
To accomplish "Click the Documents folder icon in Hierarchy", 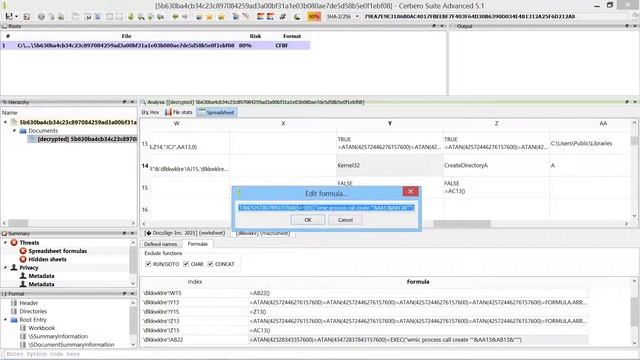I will coord(23,131).
